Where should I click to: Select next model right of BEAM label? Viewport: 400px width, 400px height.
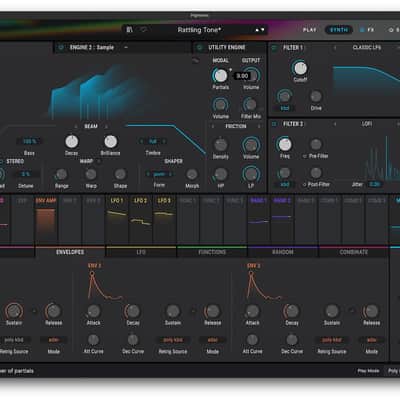click(x=106, y=126)
